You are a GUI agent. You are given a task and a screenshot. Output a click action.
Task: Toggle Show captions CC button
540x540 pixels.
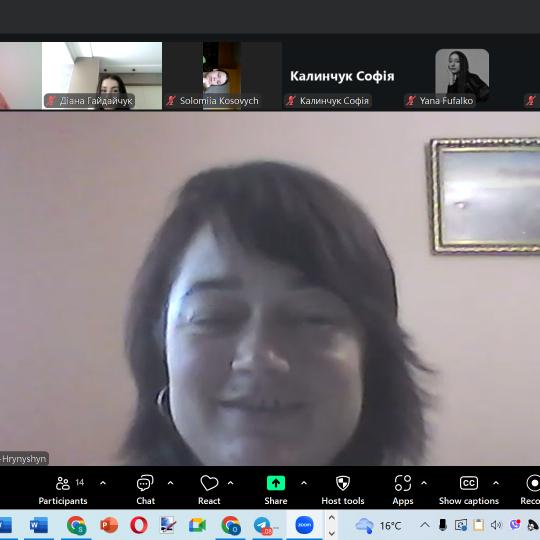point(469,483)
